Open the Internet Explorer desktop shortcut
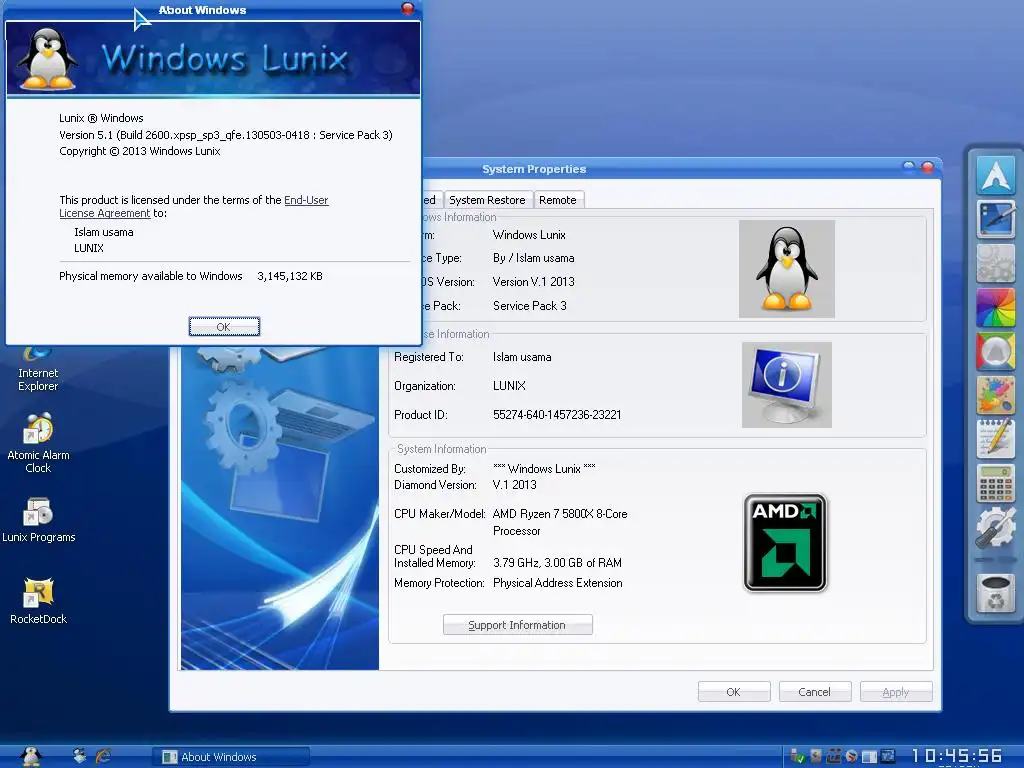 click(x=38, y=368)
